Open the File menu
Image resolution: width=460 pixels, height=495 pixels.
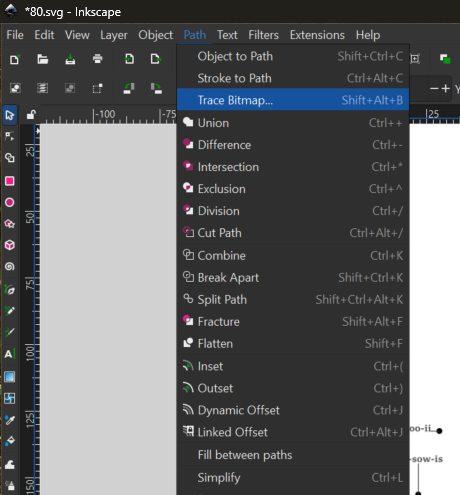15,35
